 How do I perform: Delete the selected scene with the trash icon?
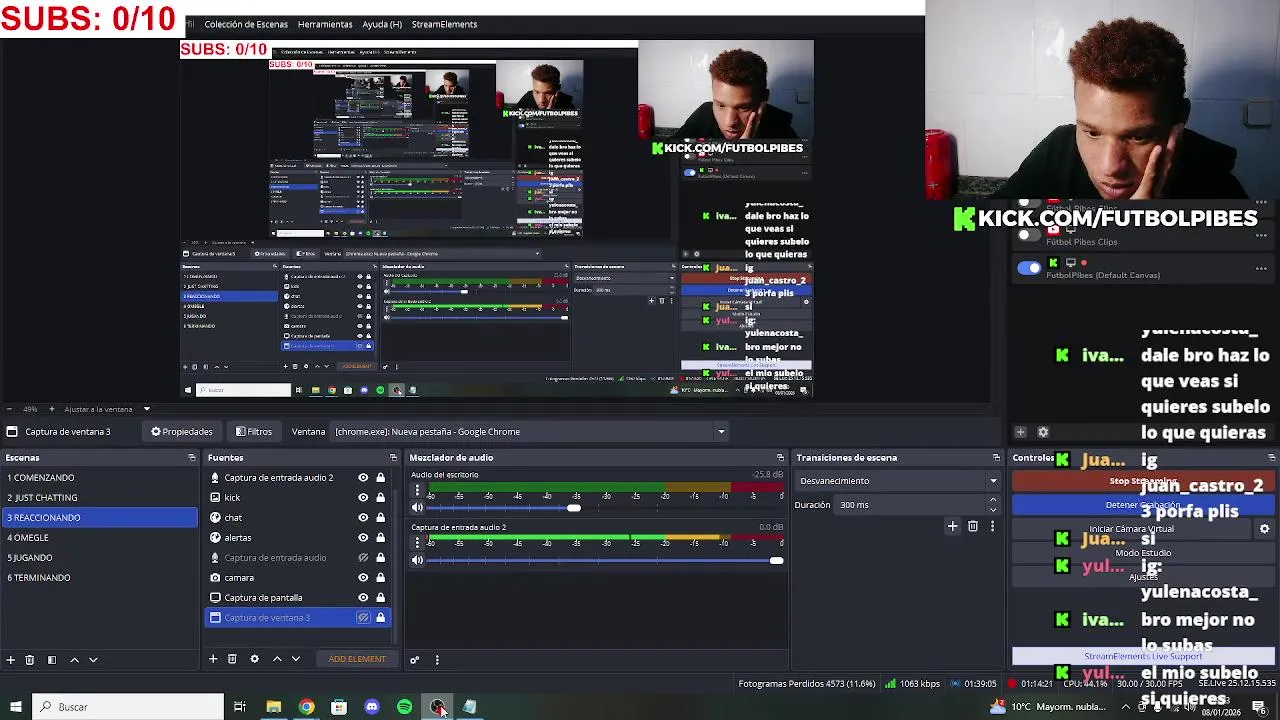click(x=30, y=660)
